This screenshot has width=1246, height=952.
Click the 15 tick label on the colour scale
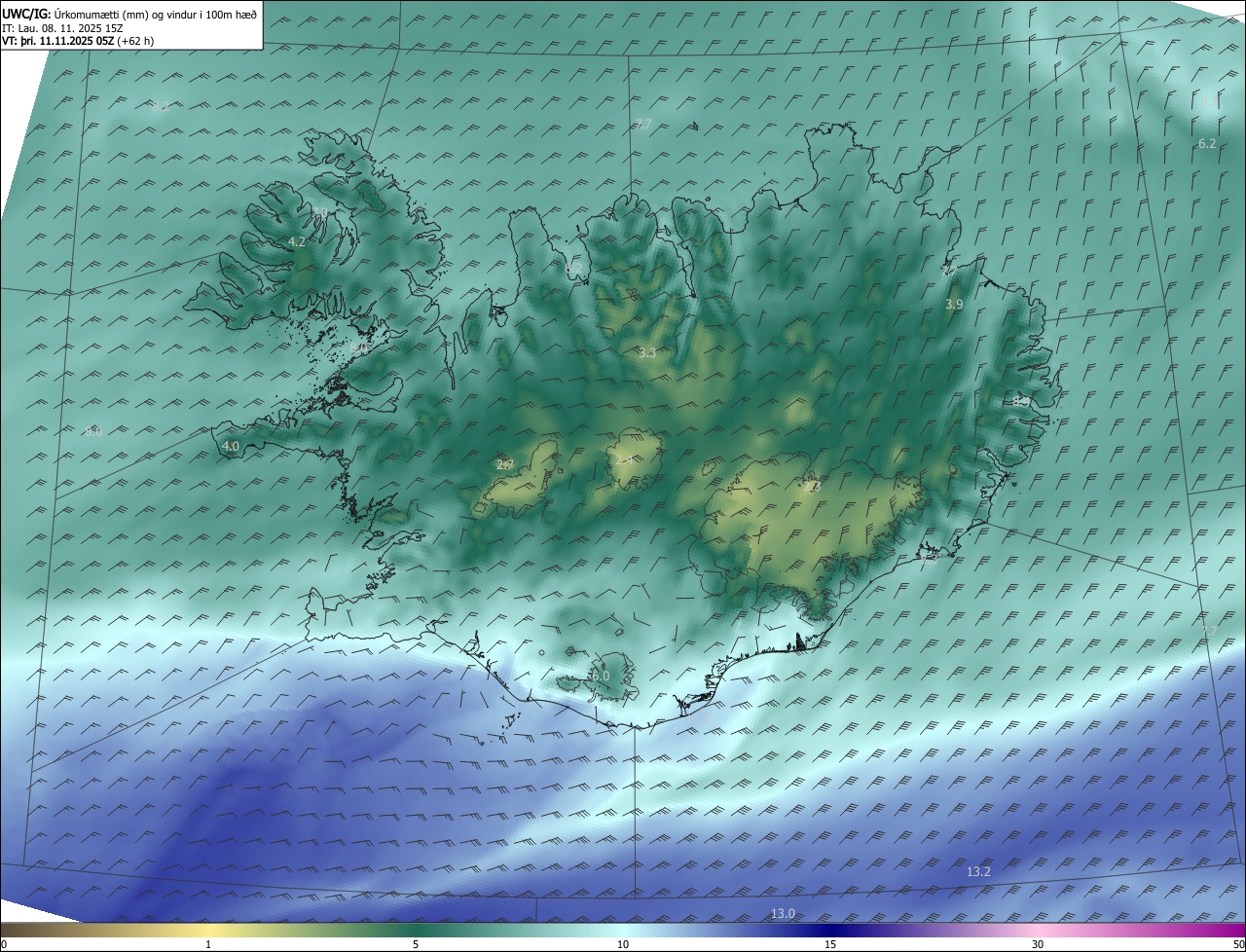point(830,944)
